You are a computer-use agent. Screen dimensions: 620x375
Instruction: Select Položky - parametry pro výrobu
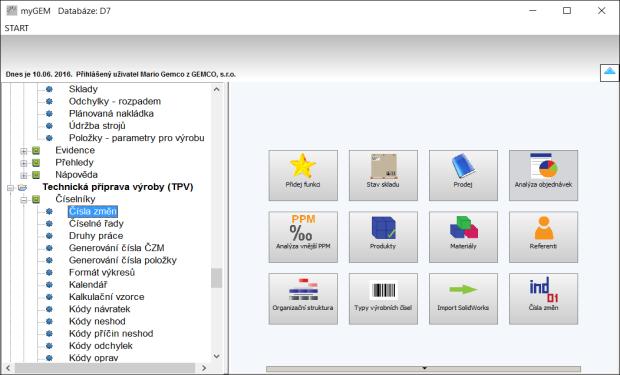tap(136, 138)
